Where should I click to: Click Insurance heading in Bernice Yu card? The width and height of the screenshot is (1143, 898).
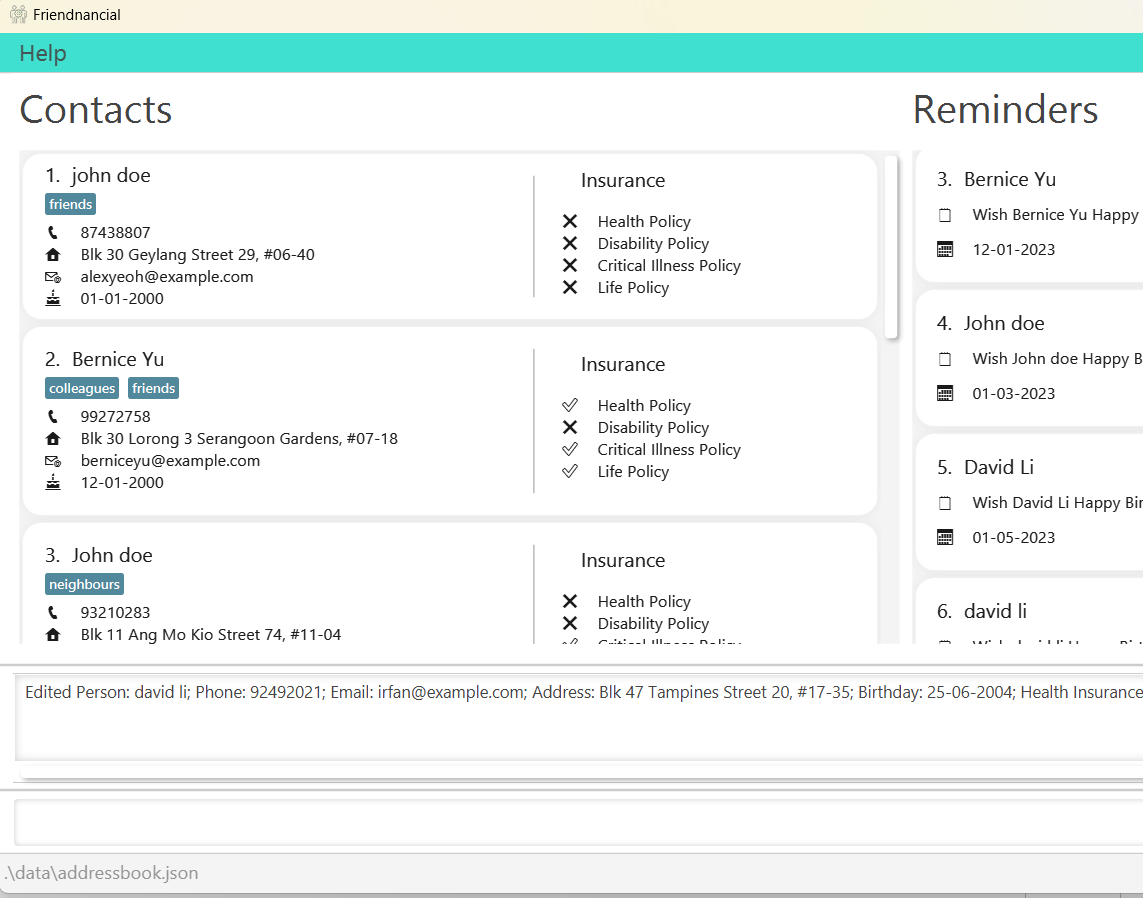[623, 364]
